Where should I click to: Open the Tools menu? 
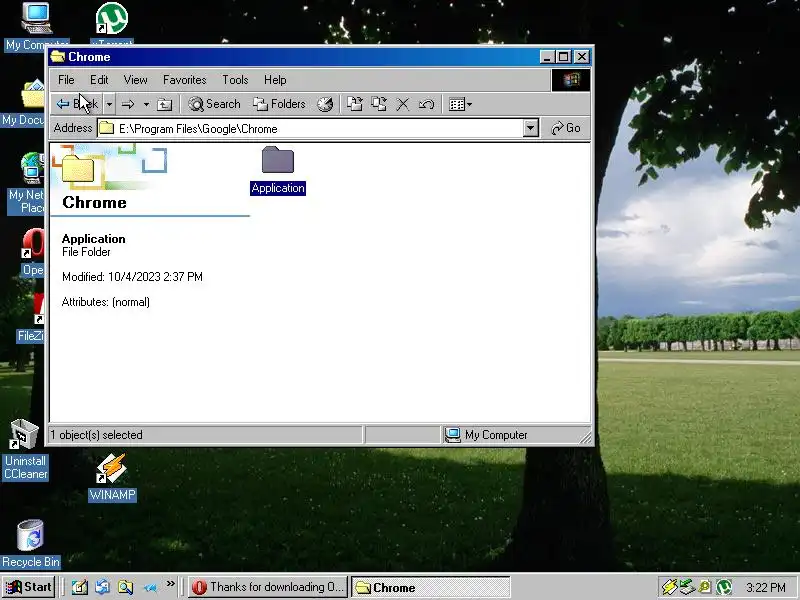click(x=235, y=80)
